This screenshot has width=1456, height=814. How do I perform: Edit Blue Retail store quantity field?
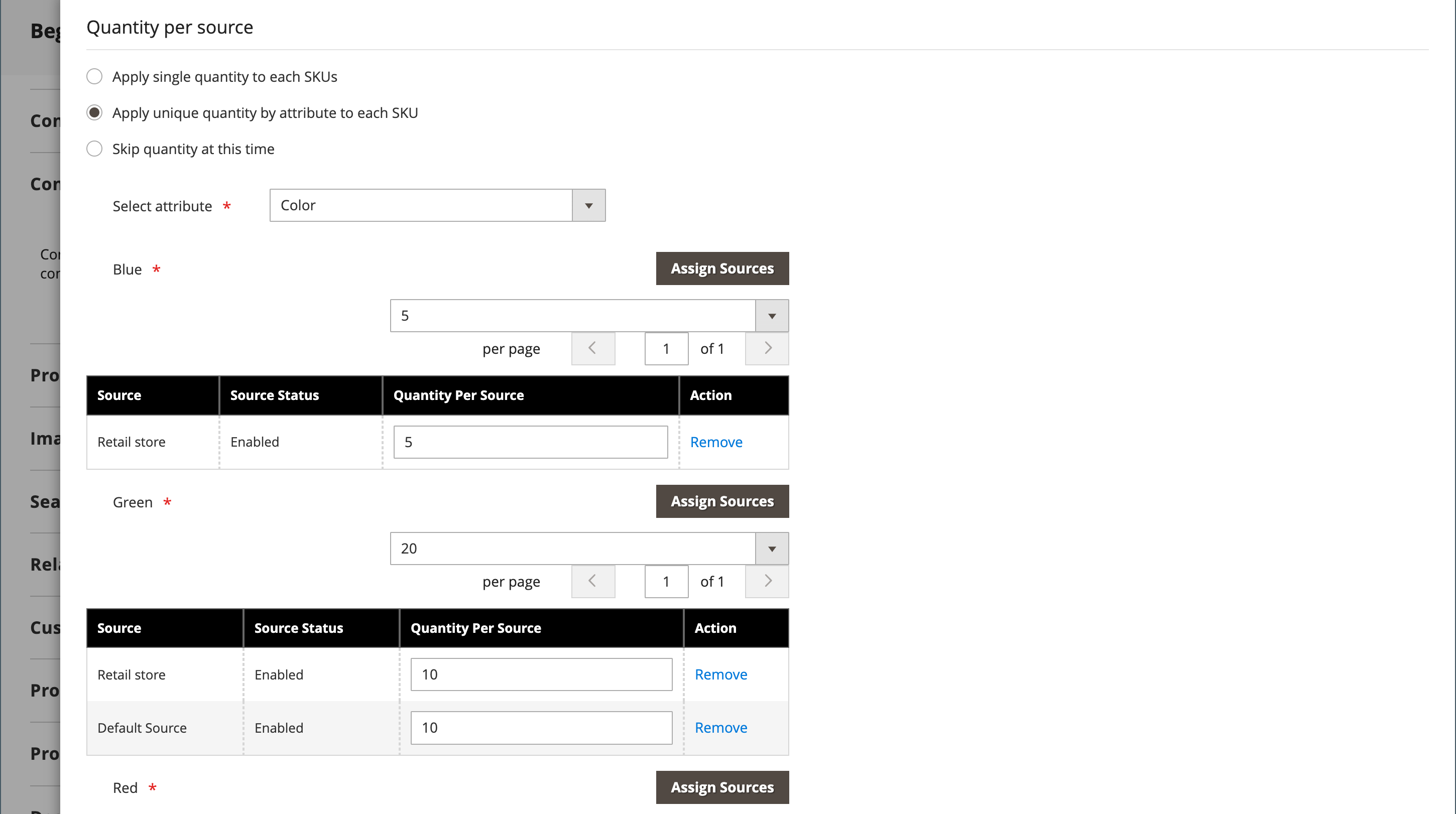click(531, 442)
